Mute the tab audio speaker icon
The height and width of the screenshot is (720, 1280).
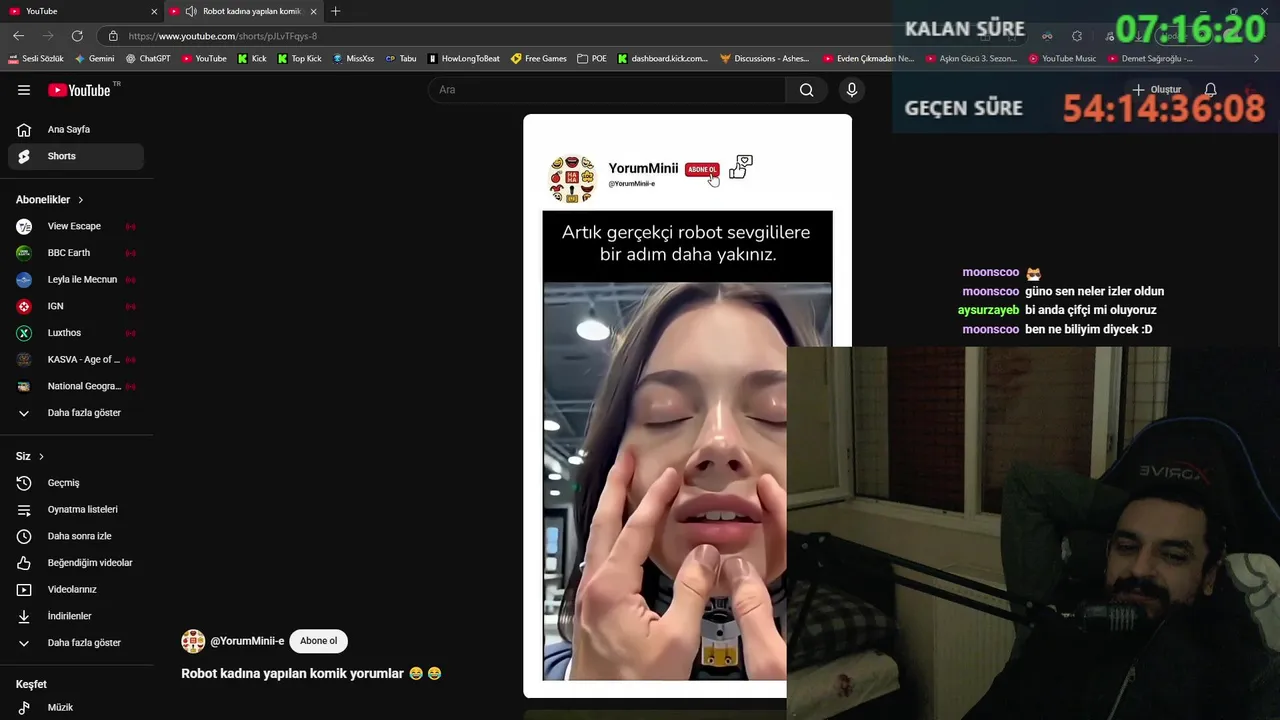(x=191, y=11)
